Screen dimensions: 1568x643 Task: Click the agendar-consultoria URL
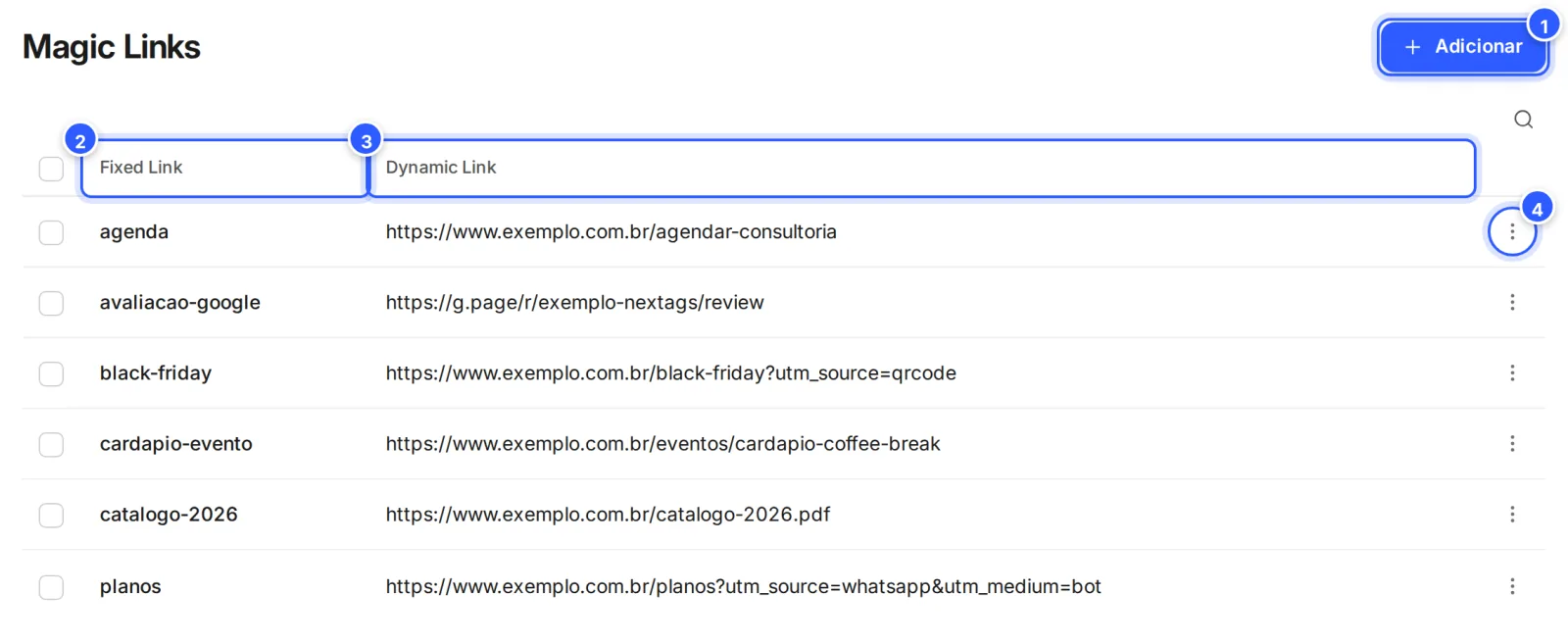(x=612, y=232)
